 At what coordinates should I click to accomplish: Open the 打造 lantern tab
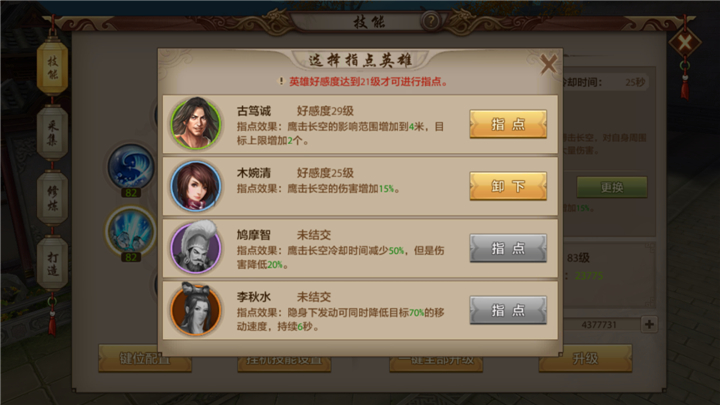(x=52, y=264)
